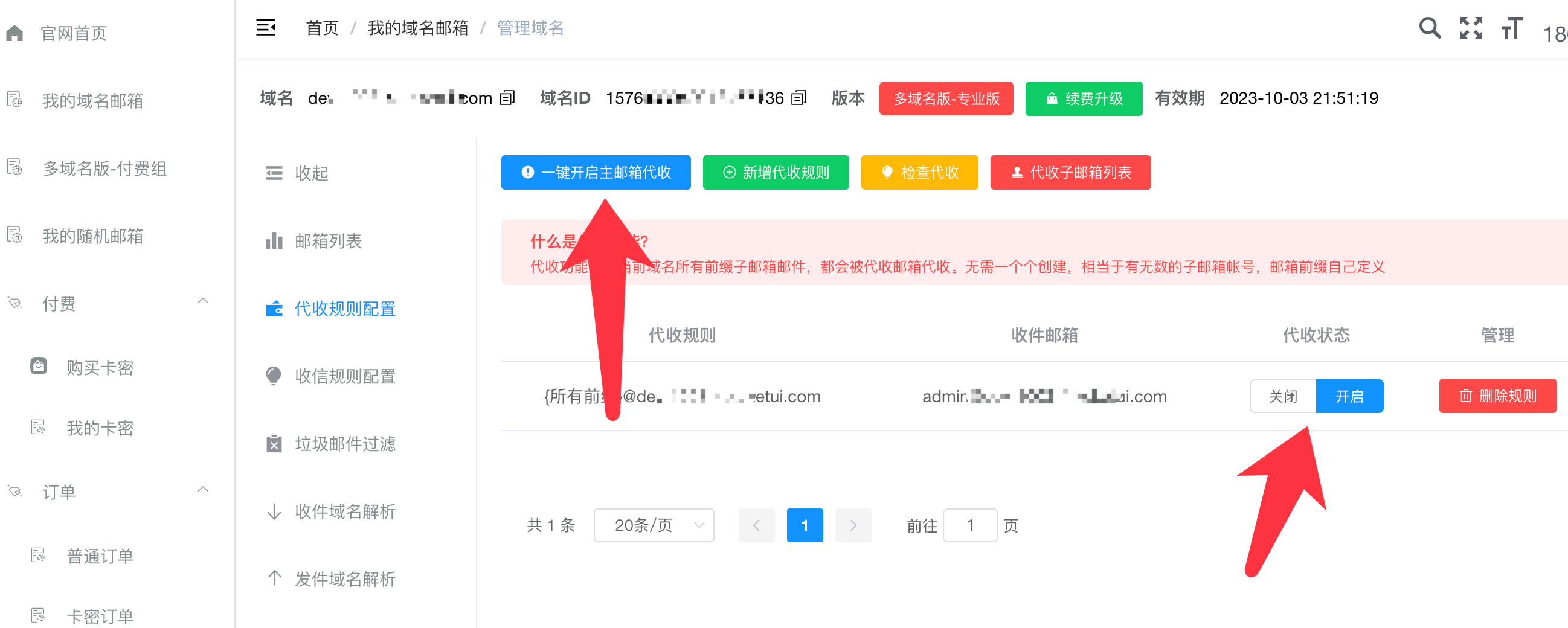The image size is (1568, 628).
Task: Open 我的卡密 submenu item
Action: [100, 428]
